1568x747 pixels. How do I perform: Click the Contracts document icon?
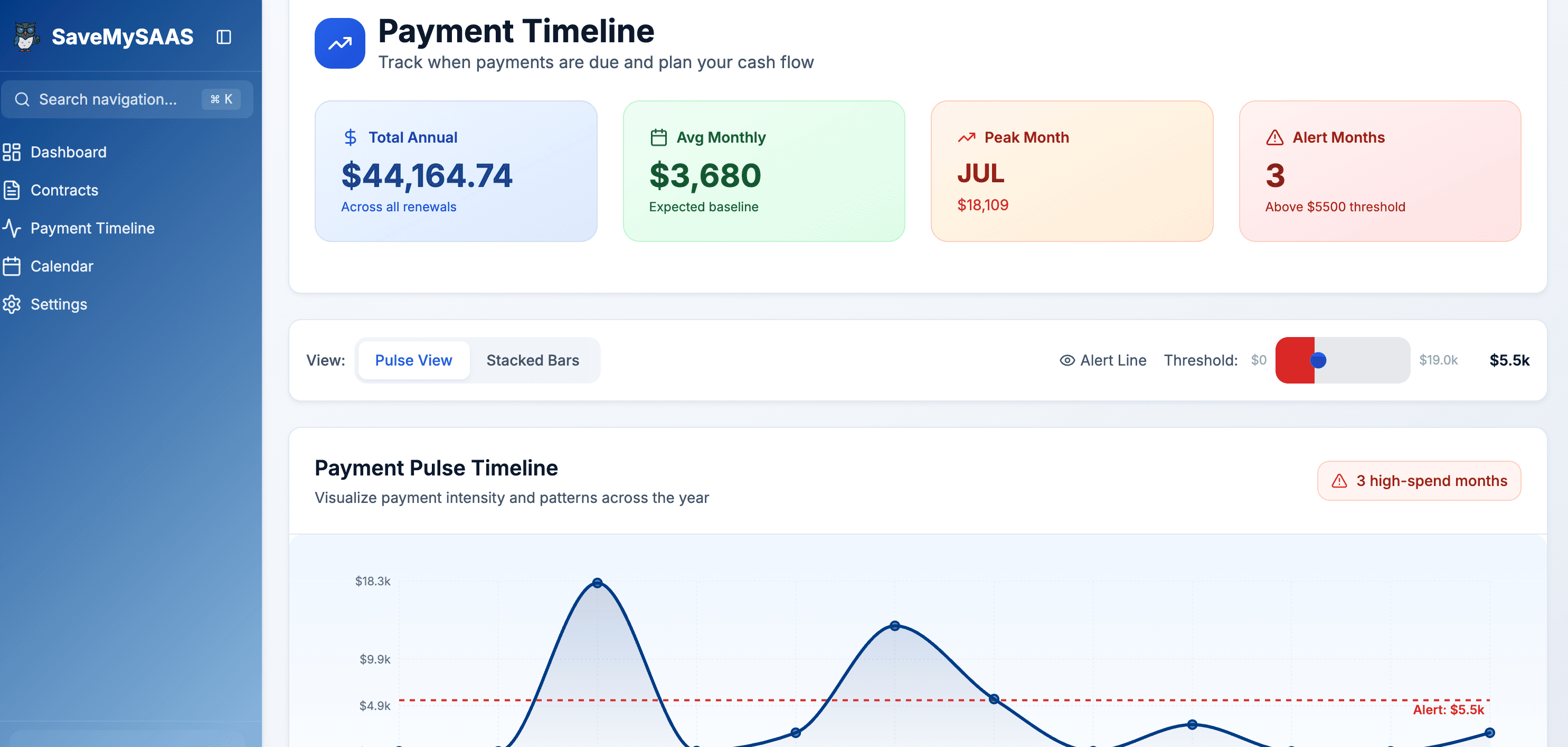(13, 190)
